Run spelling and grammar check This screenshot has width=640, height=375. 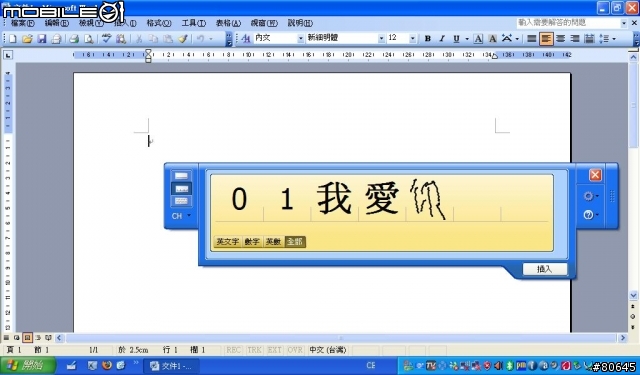click(107, 39)
